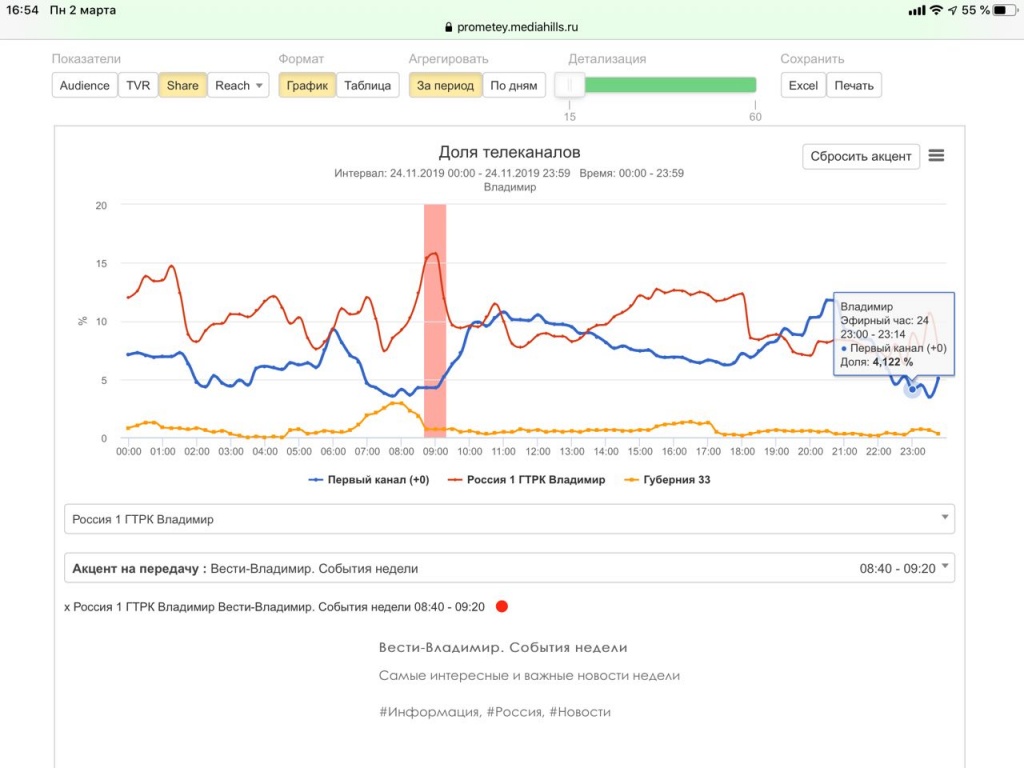
Task: Switch format to Таблица
Action: coord(368,86)
